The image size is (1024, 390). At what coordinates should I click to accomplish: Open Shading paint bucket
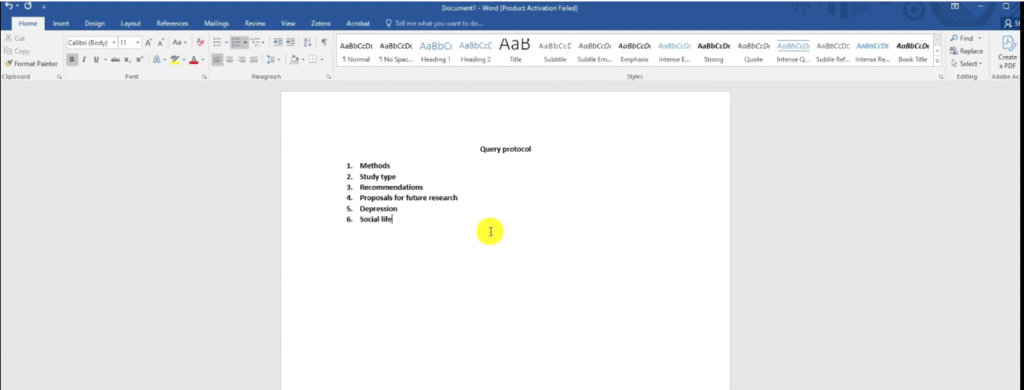(x=294, y=59)
